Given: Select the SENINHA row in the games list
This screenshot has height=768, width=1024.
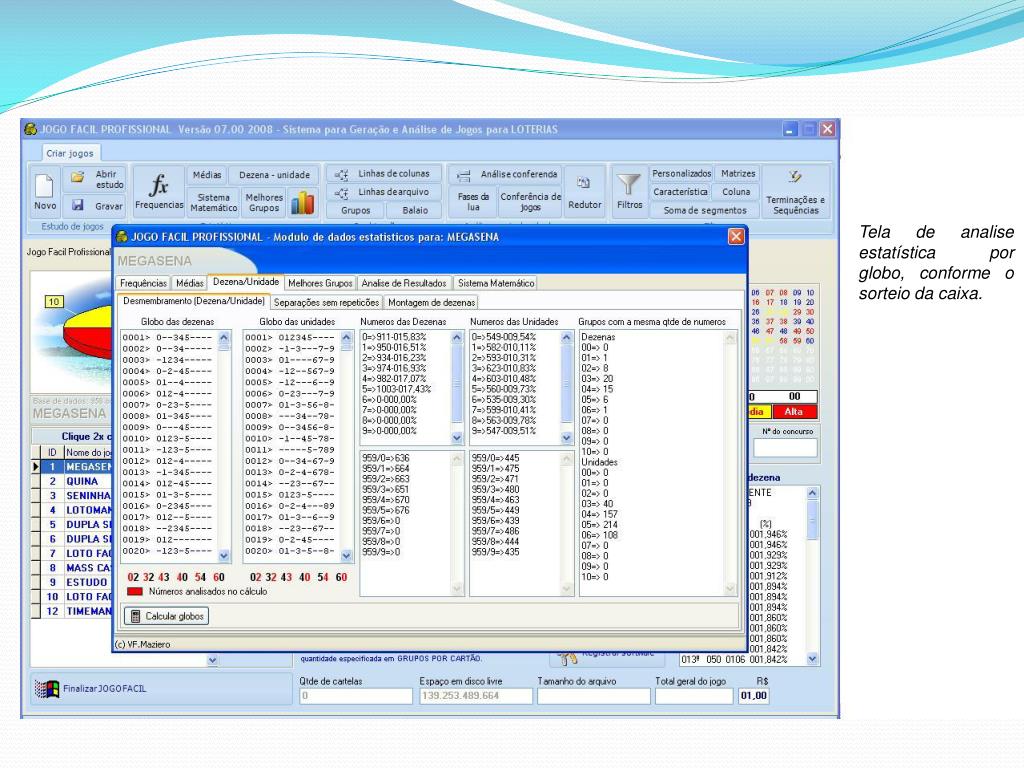Looking at the screenshot, I should point(76,496).
